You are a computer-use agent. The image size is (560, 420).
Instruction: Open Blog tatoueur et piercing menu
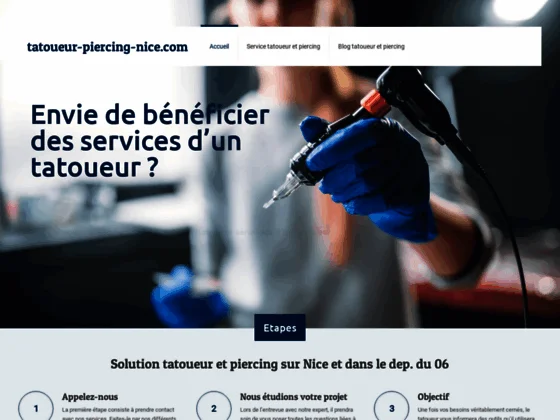coord(371,46)
